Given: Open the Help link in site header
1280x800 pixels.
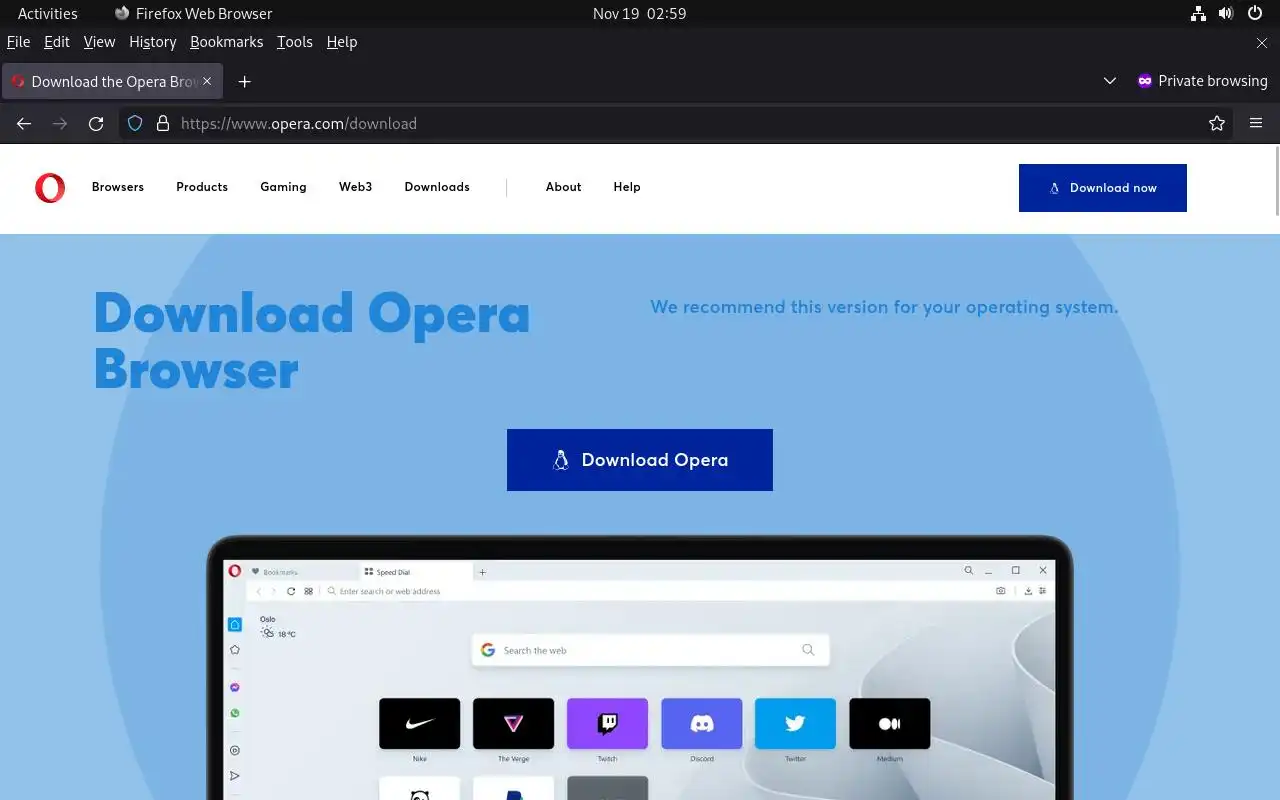Looking at the screenshot, I should 627,187.
